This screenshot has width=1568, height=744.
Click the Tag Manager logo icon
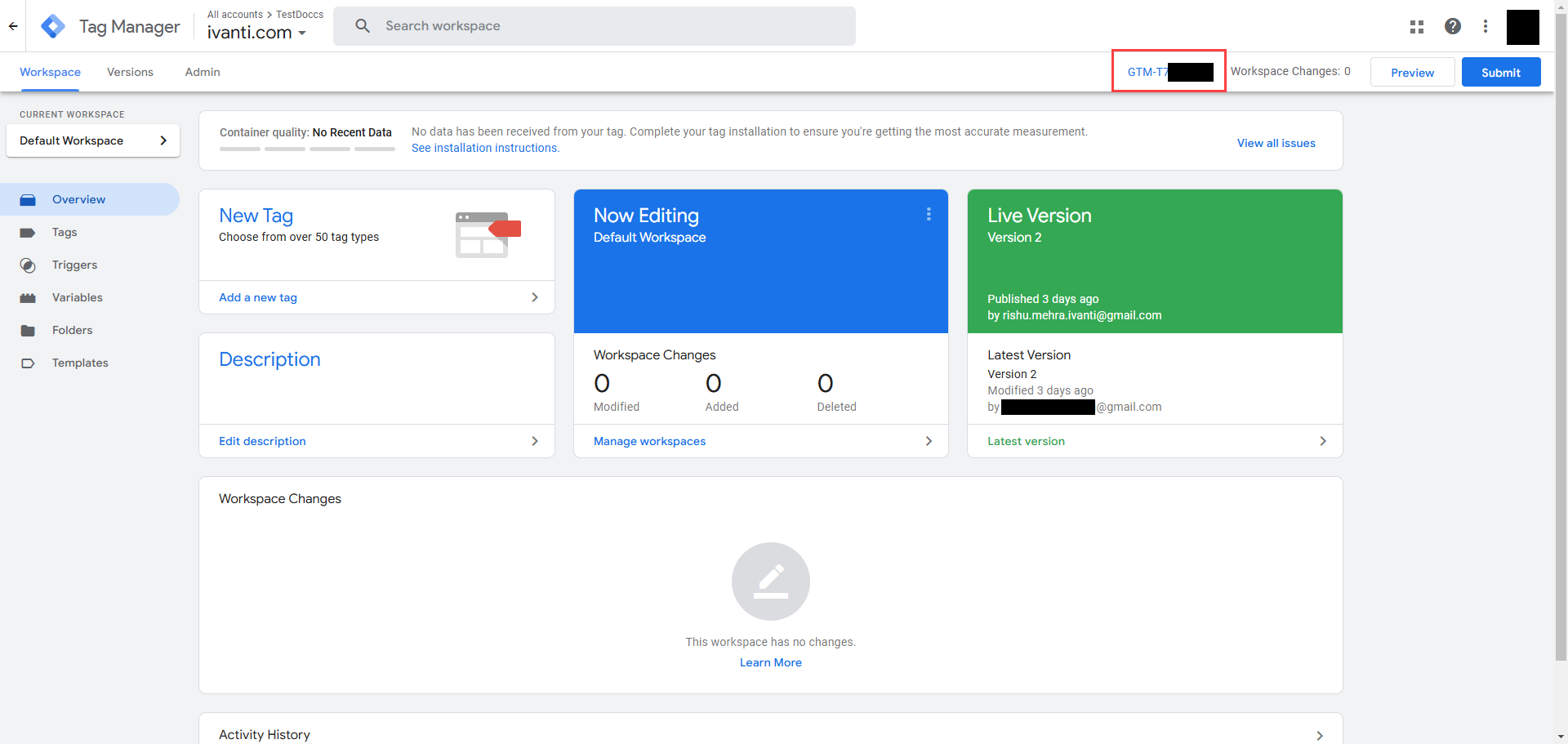point(53,26)
